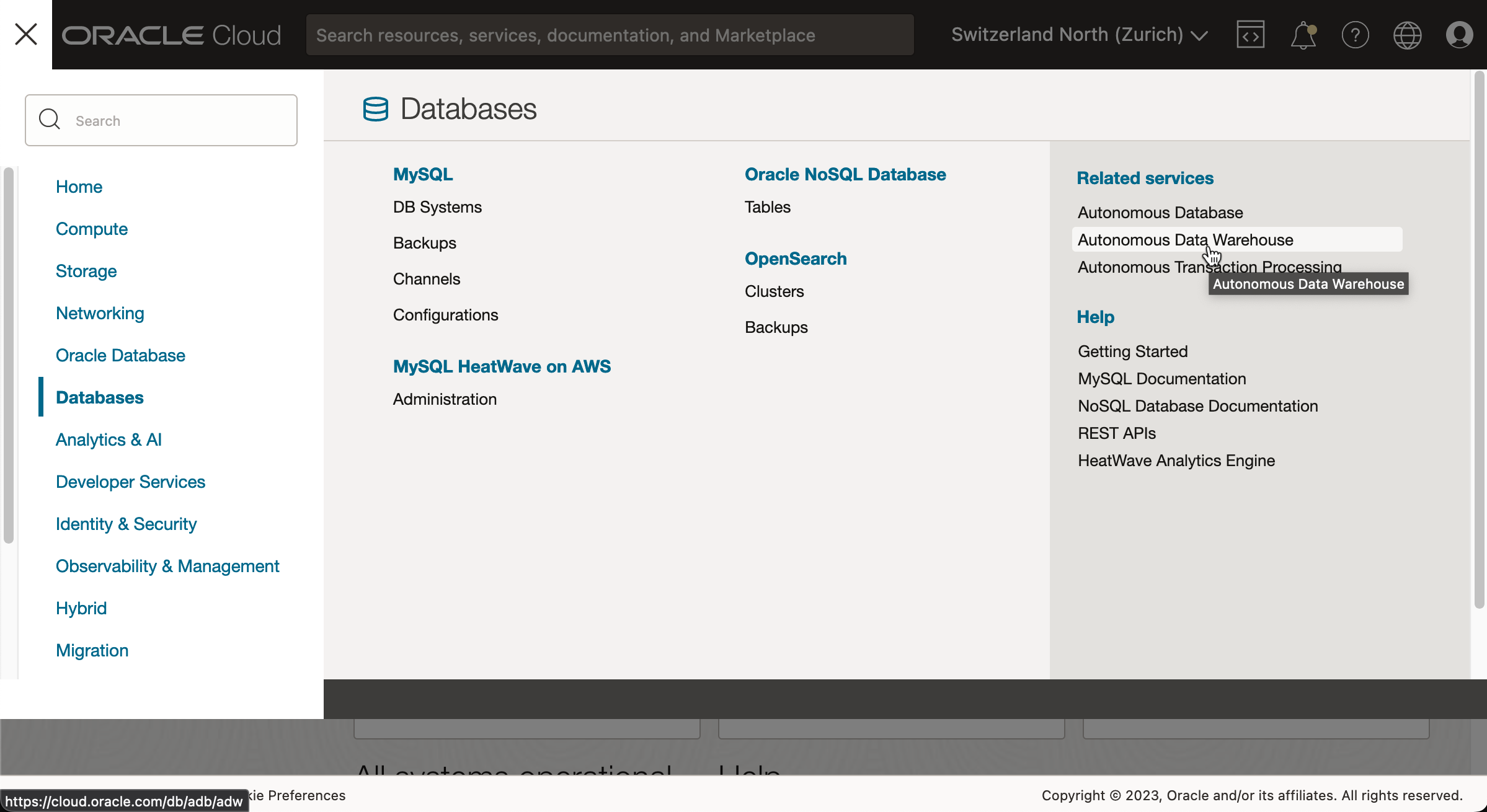This screenshot has width=1487, height=812.
Task: Go to Home in the navigation menu
Action: [79, 187]
